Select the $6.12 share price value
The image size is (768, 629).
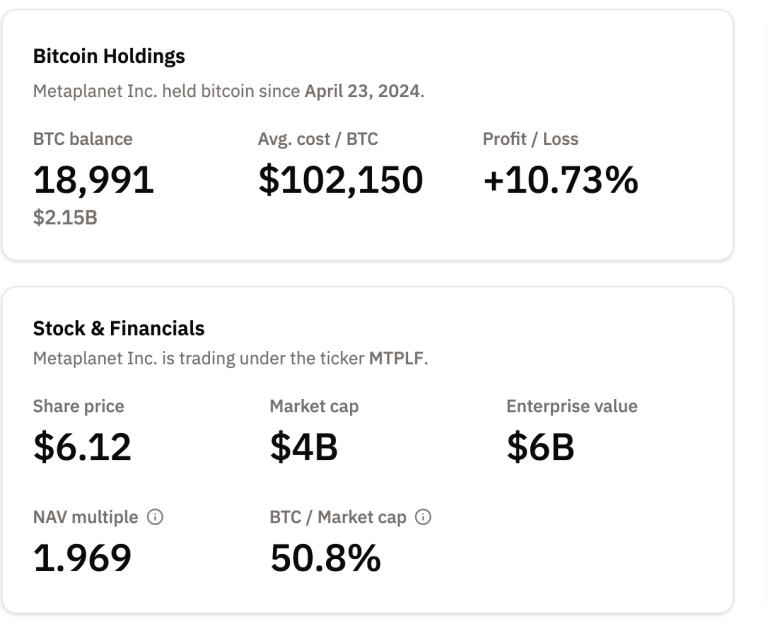point(82,448)
